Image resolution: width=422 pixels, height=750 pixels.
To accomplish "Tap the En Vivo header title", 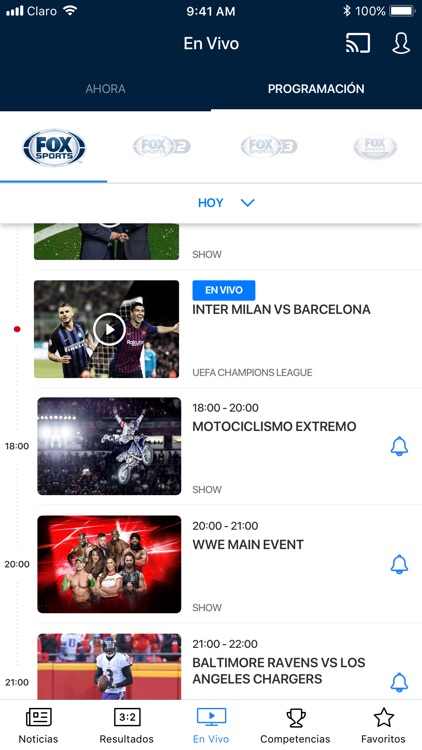I will 211,44.
